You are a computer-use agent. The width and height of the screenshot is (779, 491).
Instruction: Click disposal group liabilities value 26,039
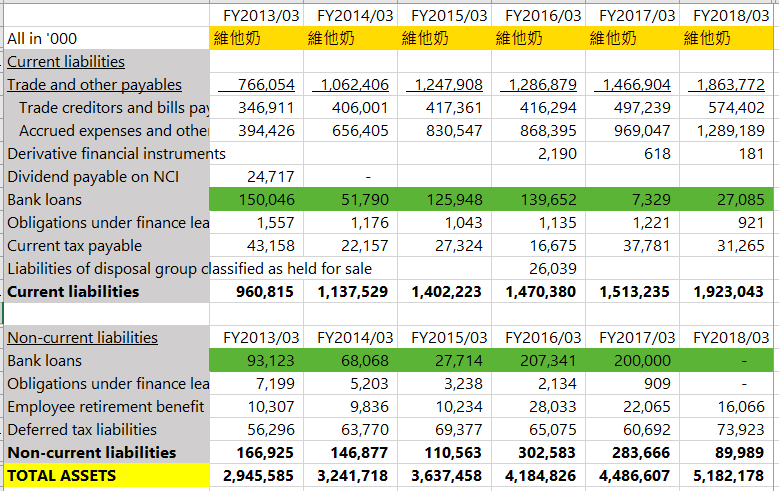coord(539,268)
